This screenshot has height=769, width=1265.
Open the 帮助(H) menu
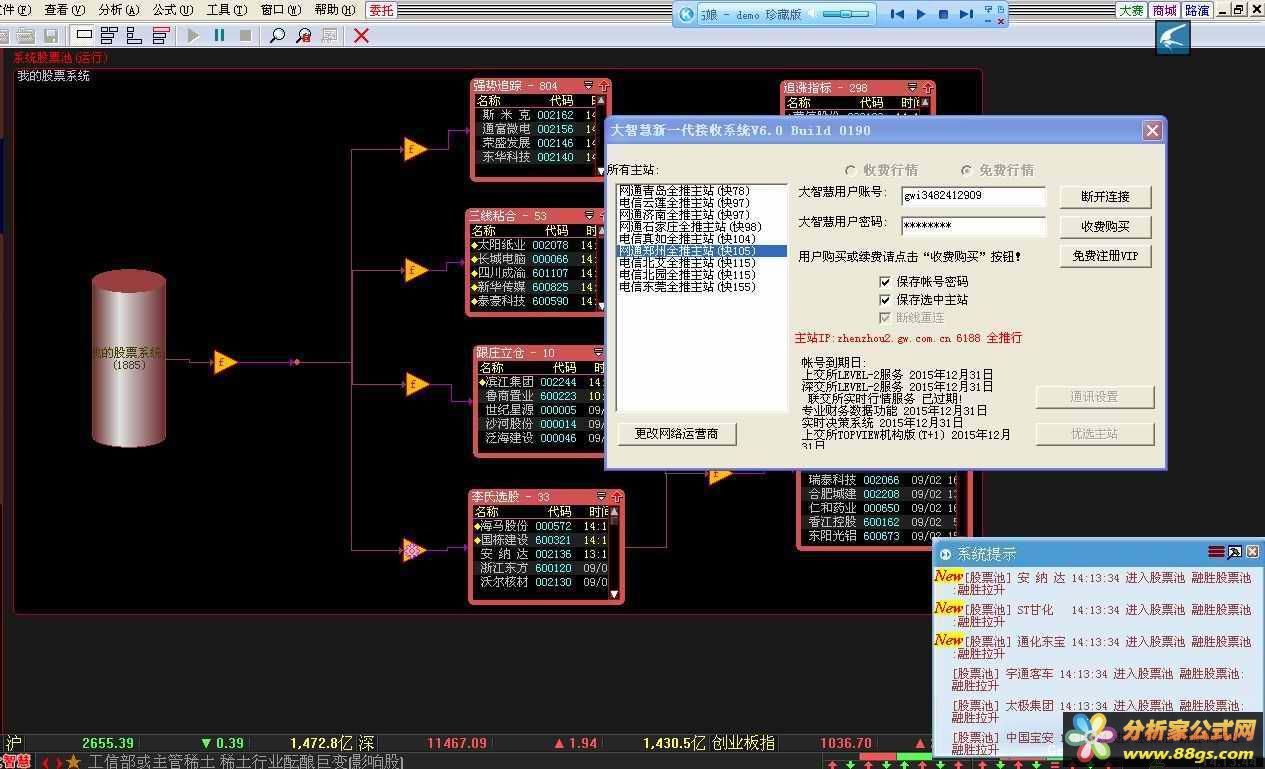tap(335, 9)
